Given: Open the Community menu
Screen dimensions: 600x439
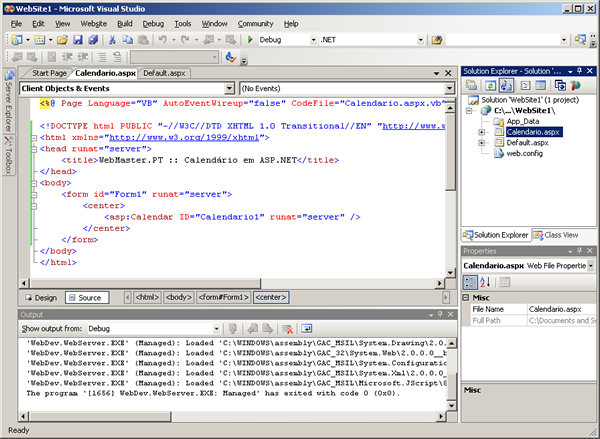Looking at the screenshot, I should tap(256, 24).
